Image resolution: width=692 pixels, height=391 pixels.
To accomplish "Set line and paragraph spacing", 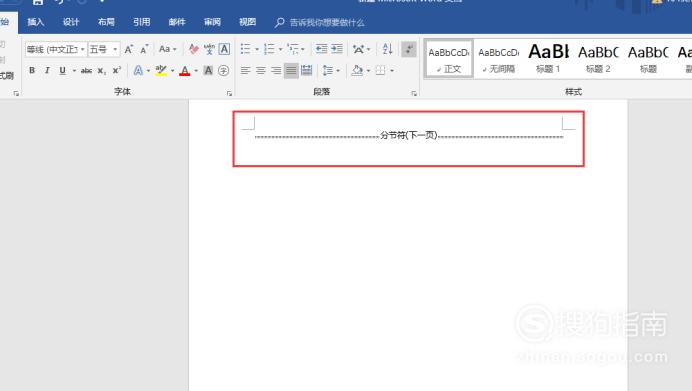I will (x=327, y=71).
